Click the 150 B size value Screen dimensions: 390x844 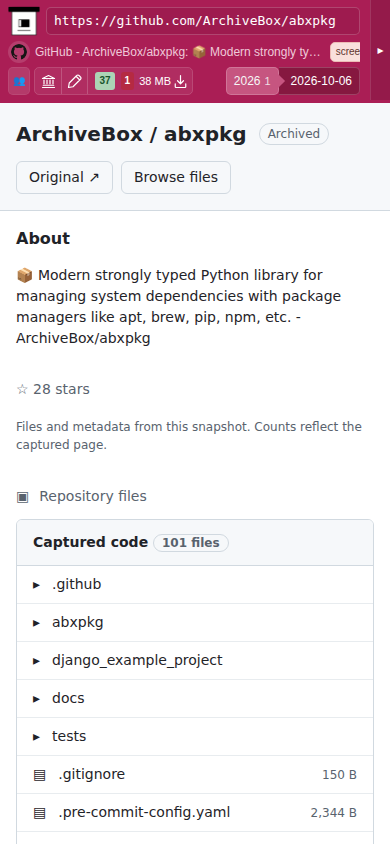339,775
